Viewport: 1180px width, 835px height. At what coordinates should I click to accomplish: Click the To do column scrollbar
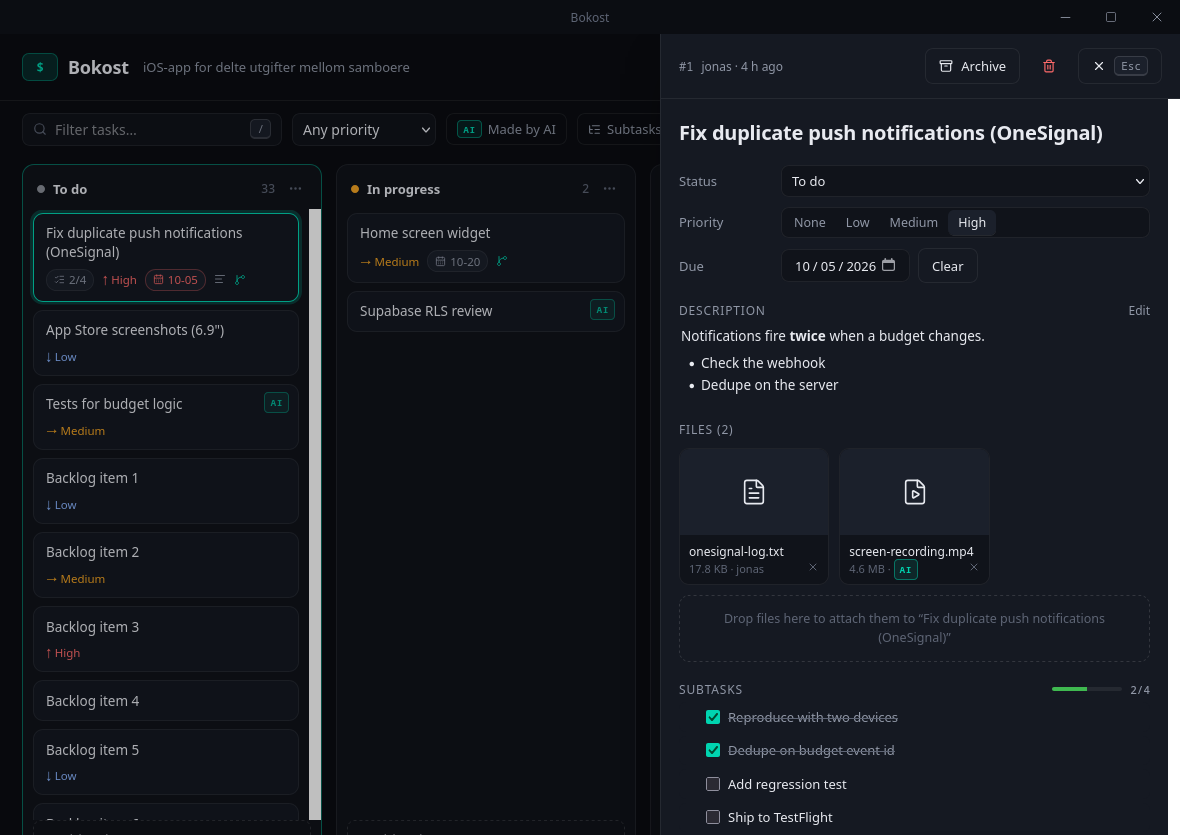click(315, 515)
